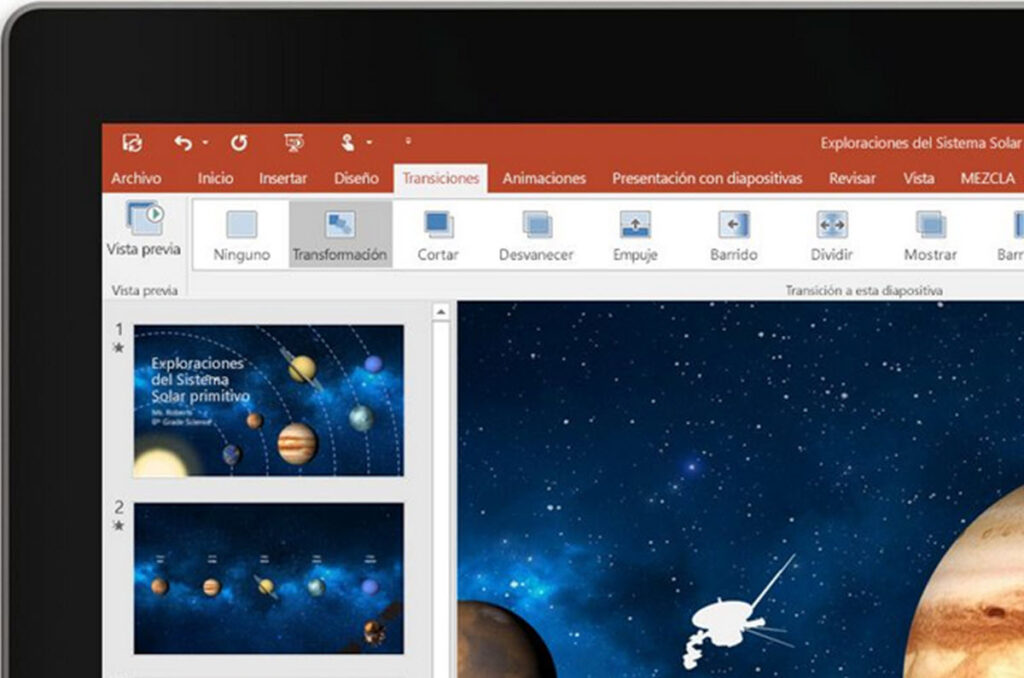
Task: Select the Mostrar transition
Action: pyautogui.click(x=930, y=236)
